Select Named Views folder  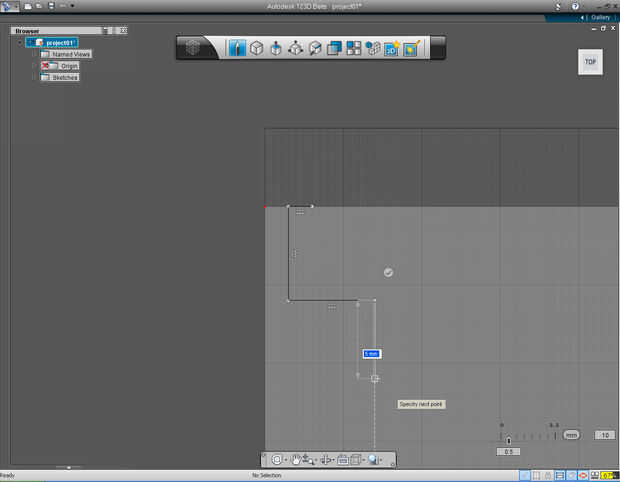66,54
